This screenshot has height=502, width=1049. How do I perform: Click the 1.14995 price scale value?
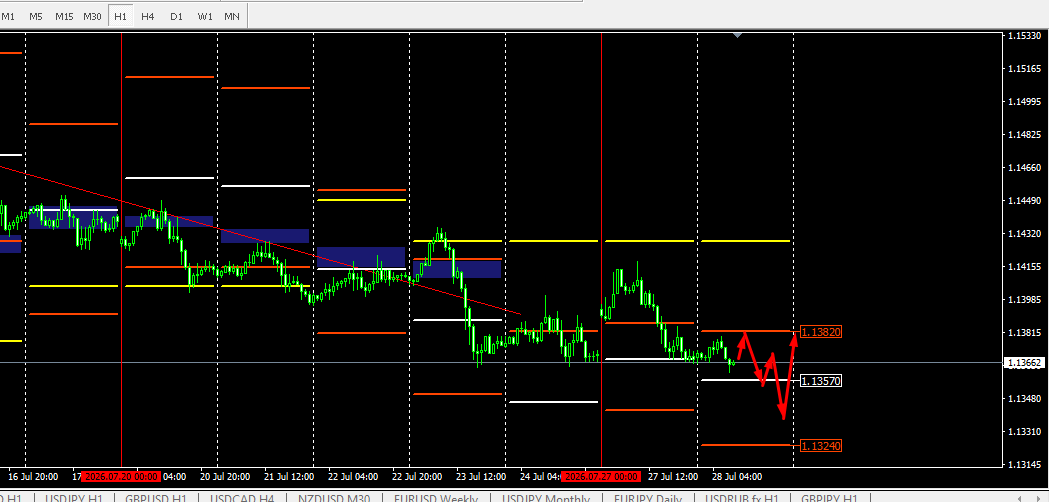point(1024,102)
